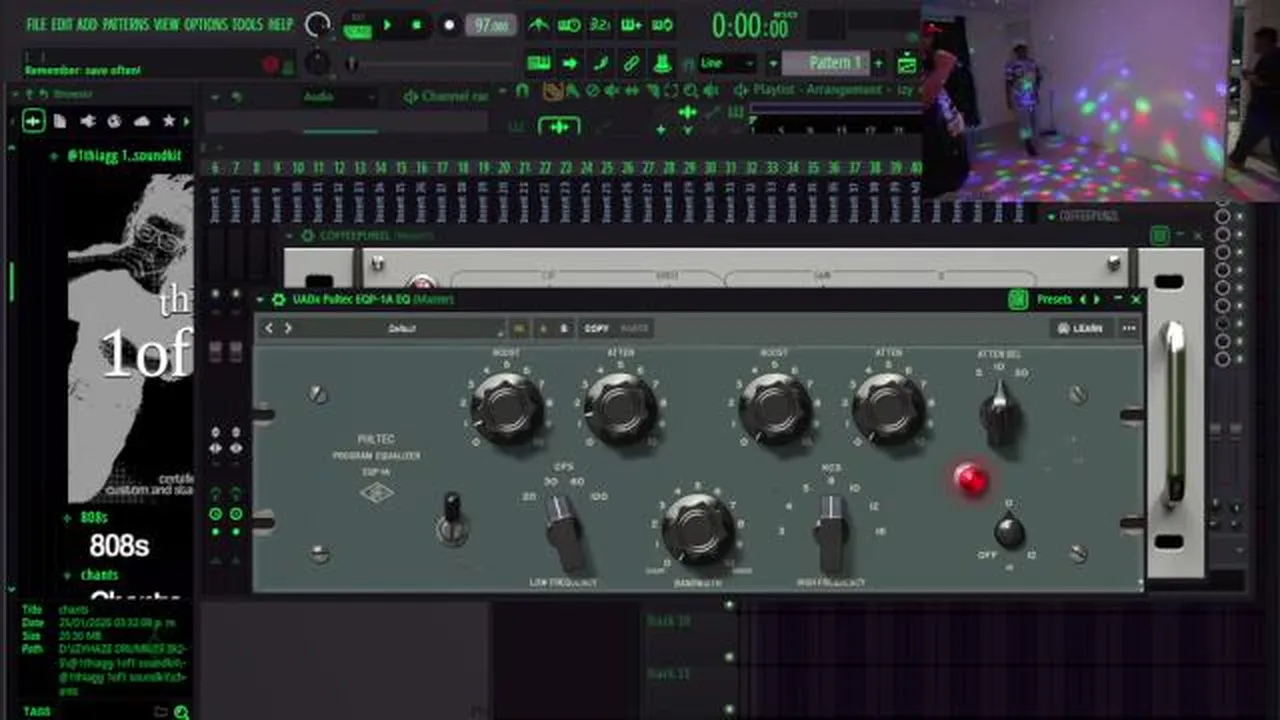Open the FILE menu

(x=36, y=24)
